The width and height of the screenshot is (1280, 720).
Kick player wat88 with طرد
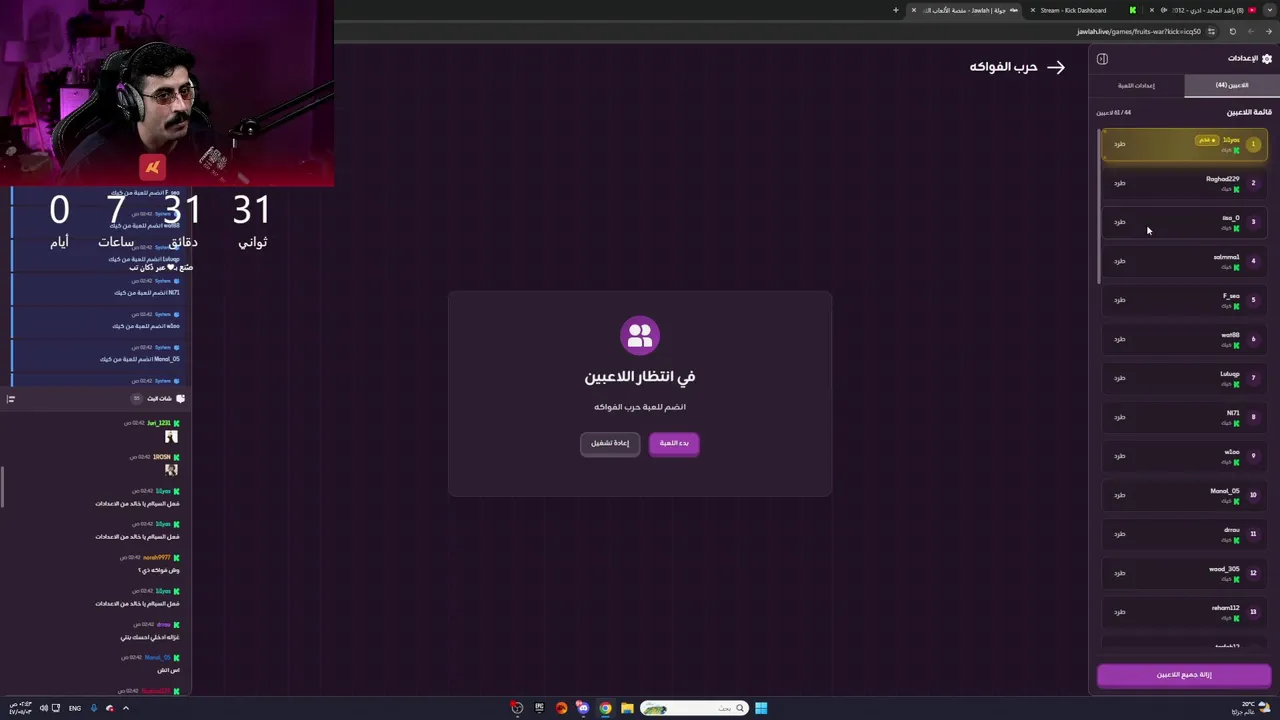point(1120,339)
